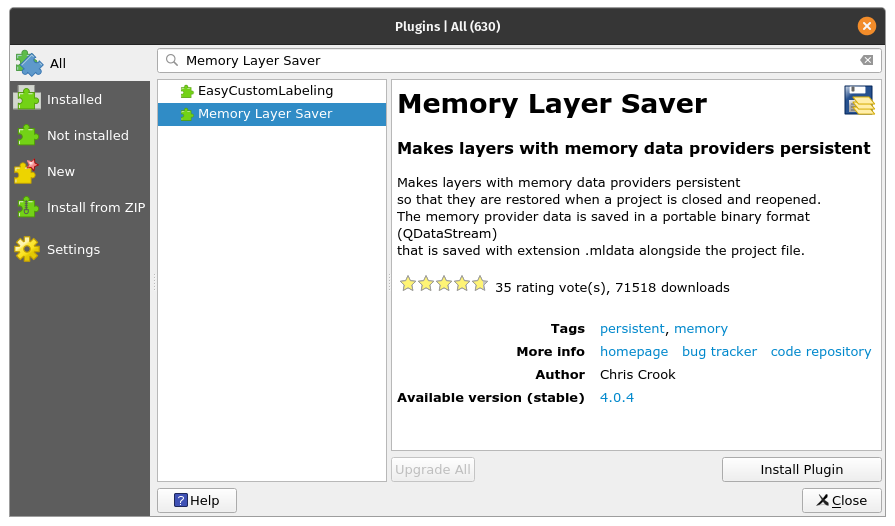The width and height of the screenshot is (895, 526).
Task: Click the New plugins star icon
Action: point(26,171)
